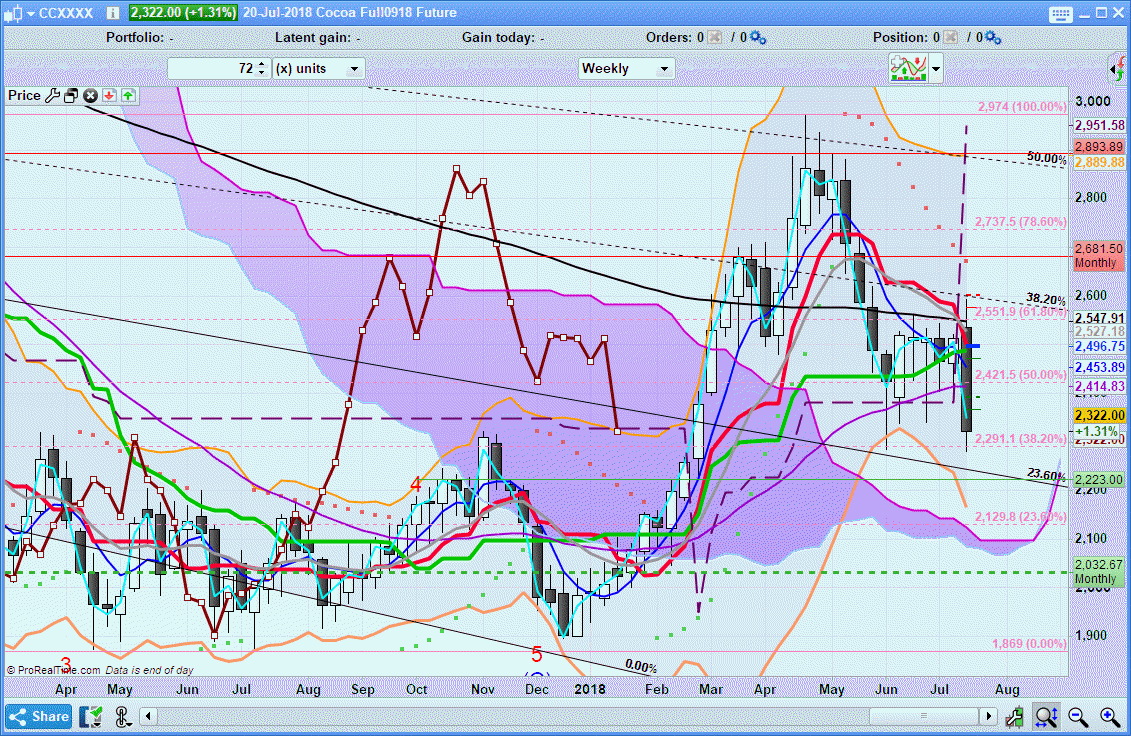Click the Share button
This screenshot has width=1131, height=736.
tap(39, 717)
